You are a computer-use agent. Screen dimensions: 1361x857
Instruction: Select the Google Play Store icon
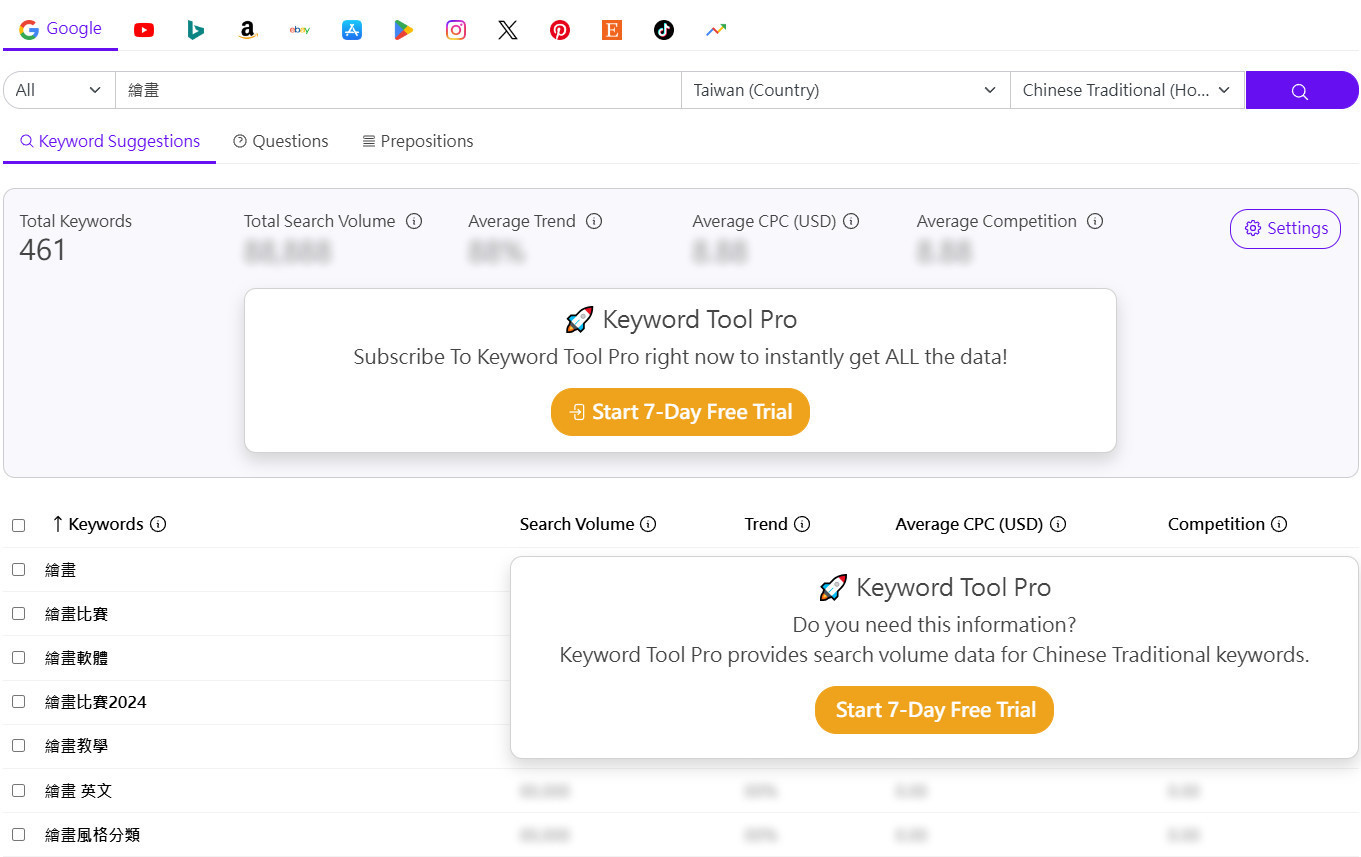[404, 30]
